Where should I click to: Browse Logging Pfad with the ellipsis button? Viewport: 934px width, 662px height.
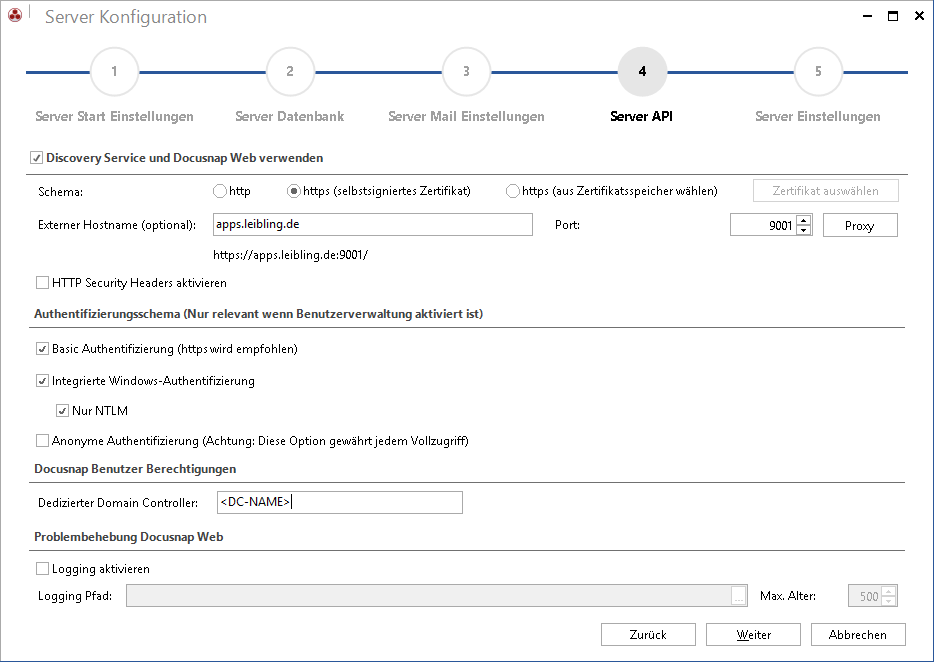point(739,596)
